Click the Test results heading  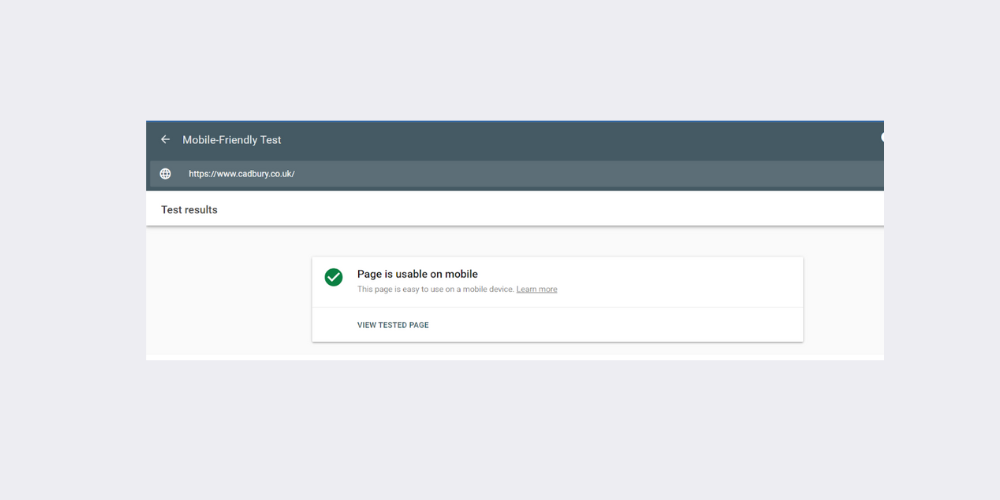pyautogui.click(x=189, y=210)
